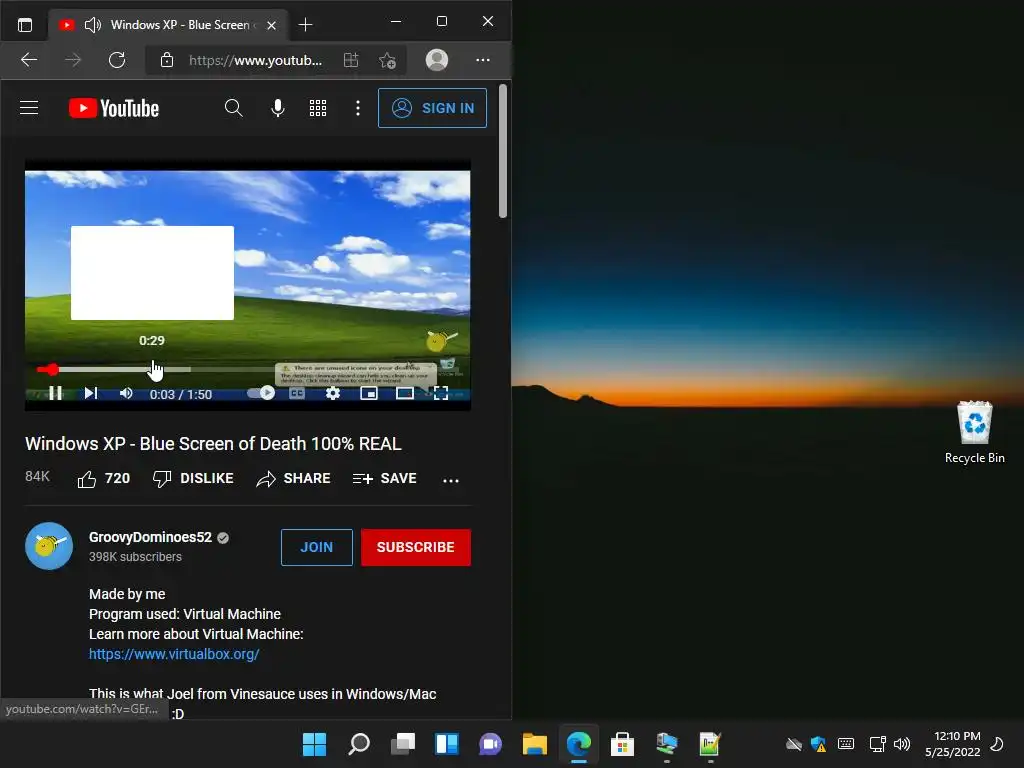
Task: Add this page to favorites
Action: [x=387, y=60]
